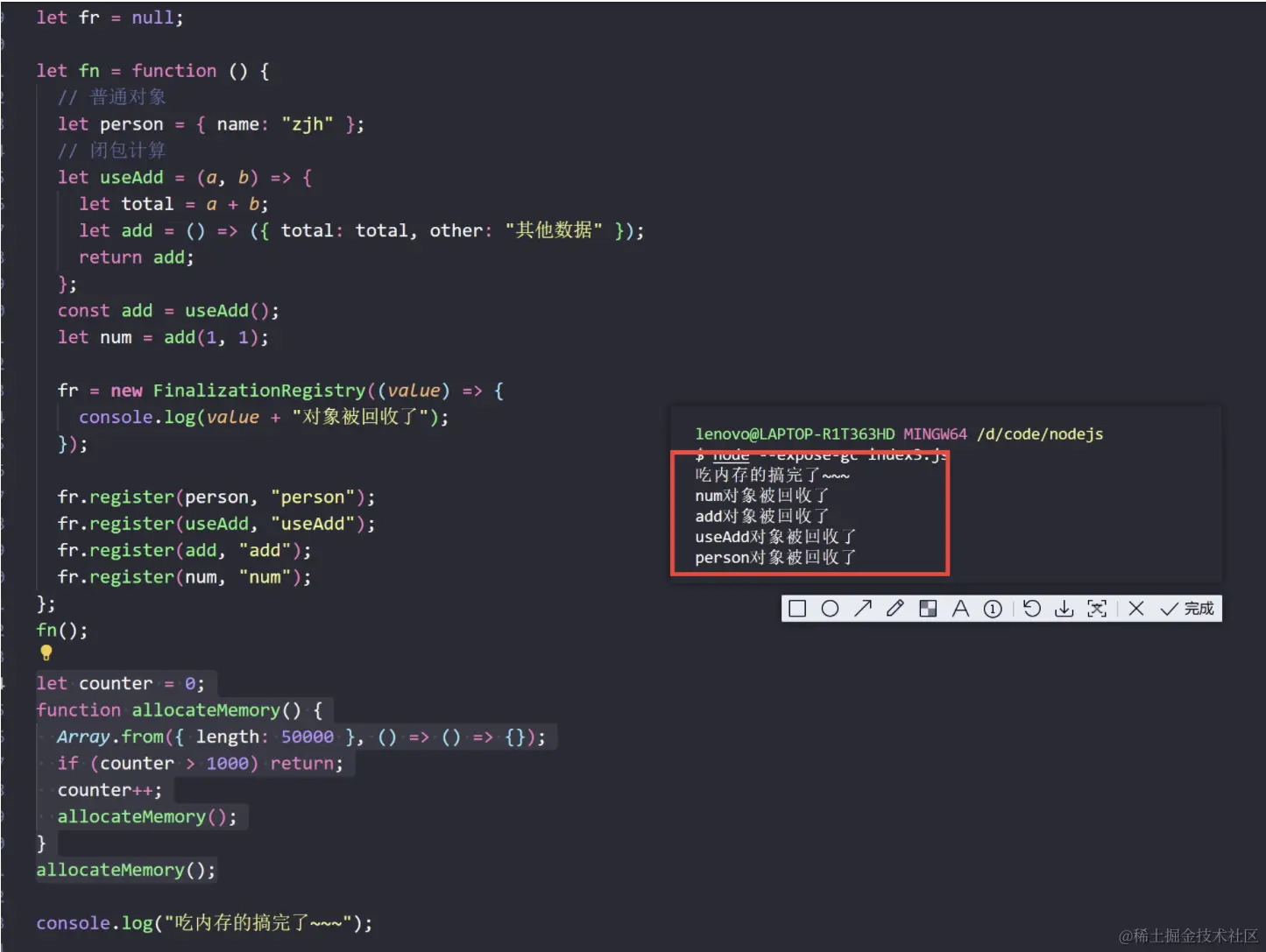Click the final console.log '吃内存的搞完了~~~' line
The height and width of the screenshot is (952, 1266).
(x=204, y=923)
